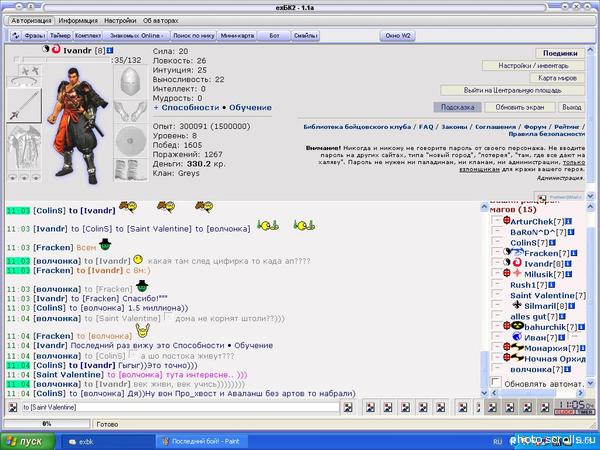600x450 pixels.
Task: Open the Мини-карта toolbar button
Action: coord(237,36)
